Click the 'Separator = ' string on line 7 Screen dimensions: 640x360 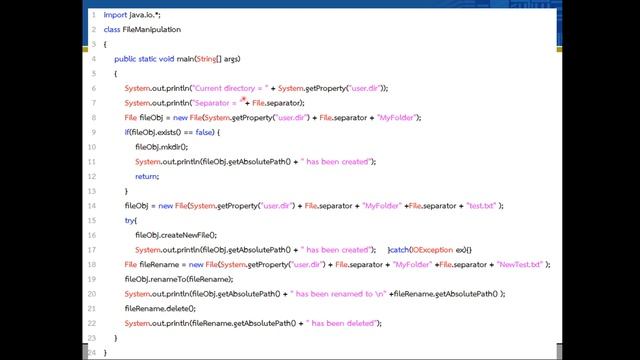point(218,103)
